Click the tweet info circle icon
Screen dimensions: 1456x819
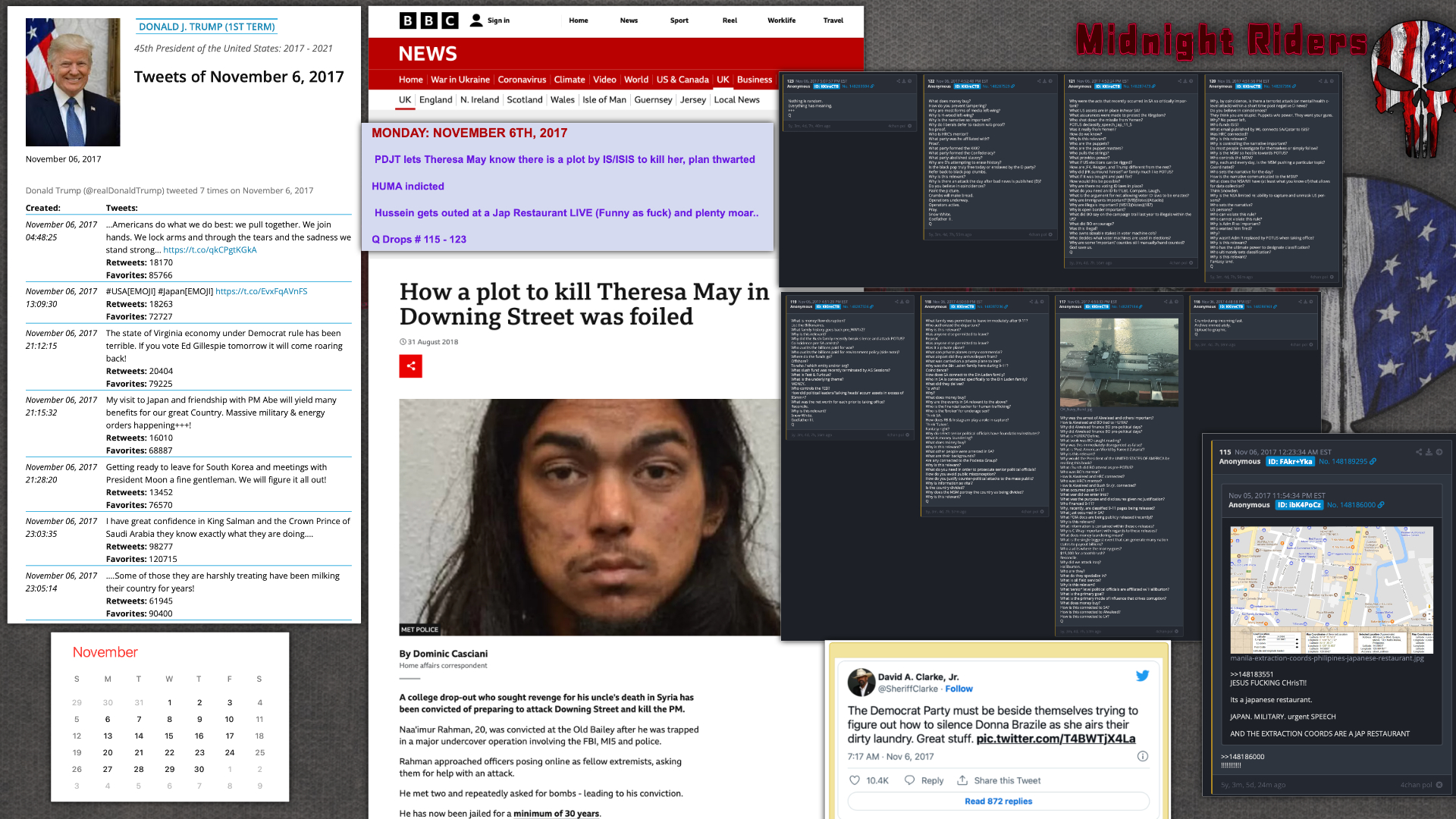(1142, 756)
